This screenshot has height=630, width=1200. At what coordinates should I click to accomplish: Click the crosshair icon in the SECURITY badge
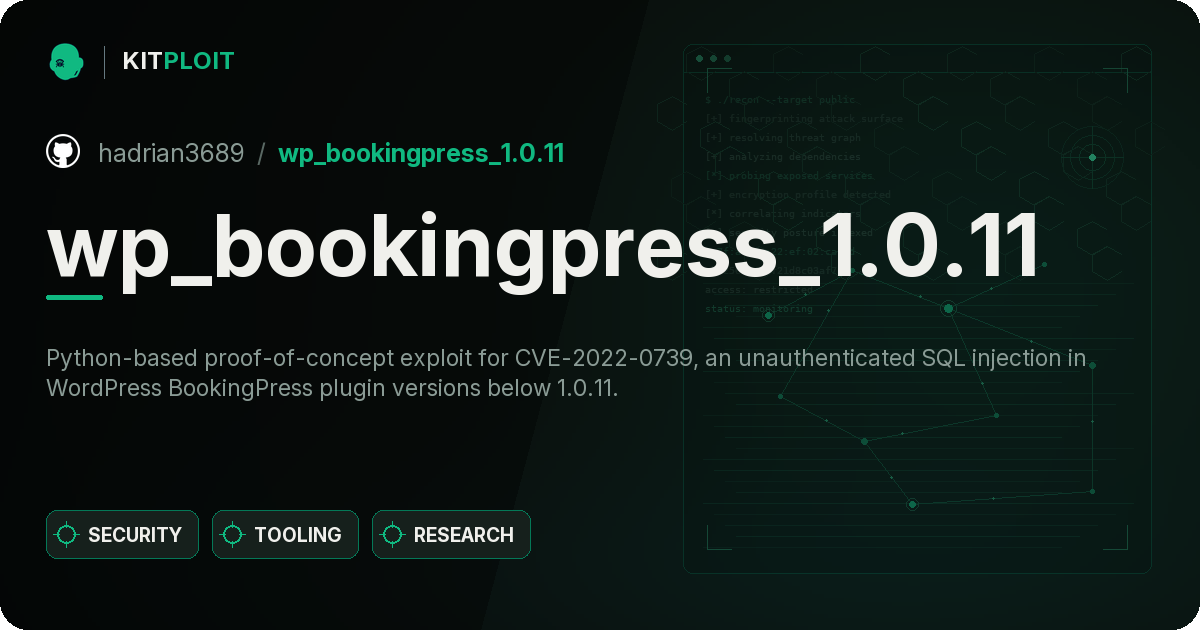(67, 535)
